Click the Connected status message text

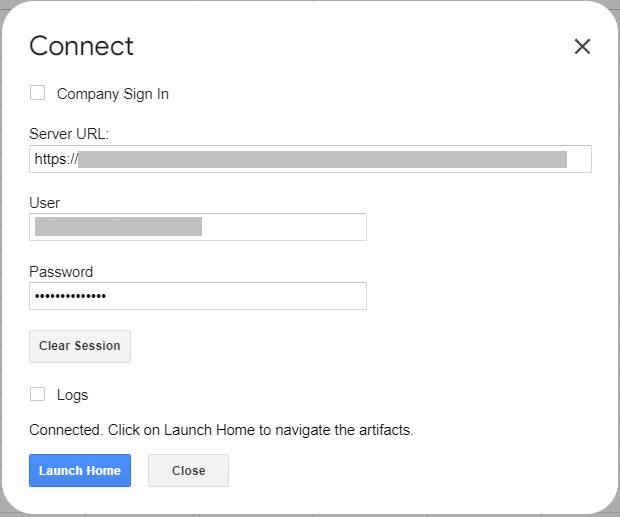pyautogui.click(x=221, y=430)
